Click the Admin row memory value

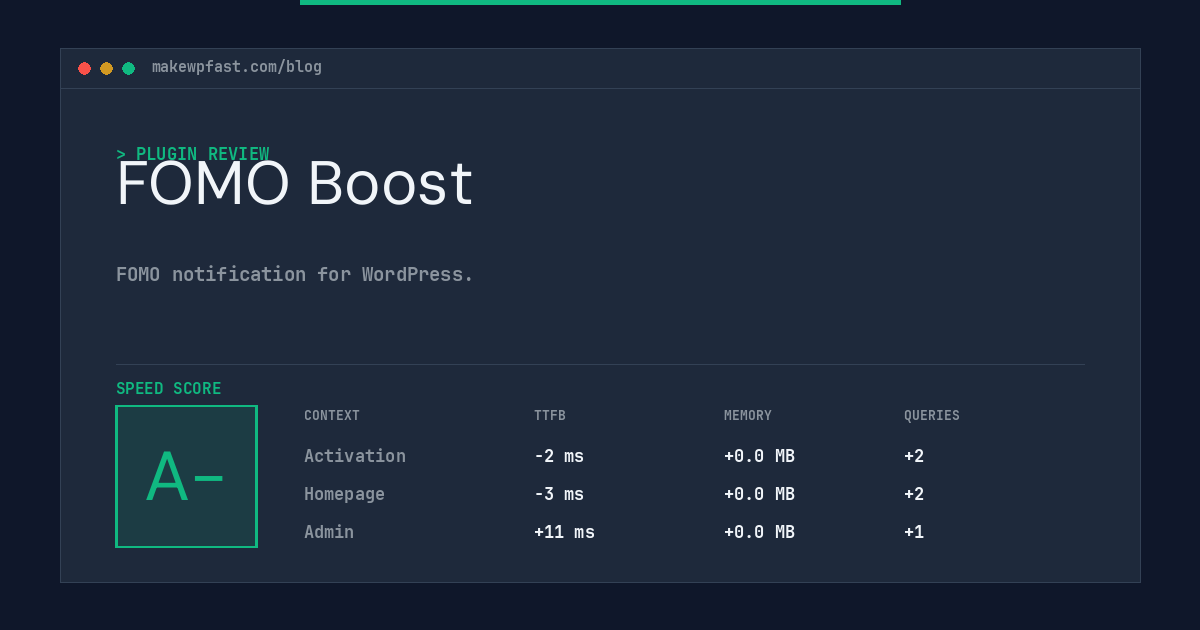(759, 532)
